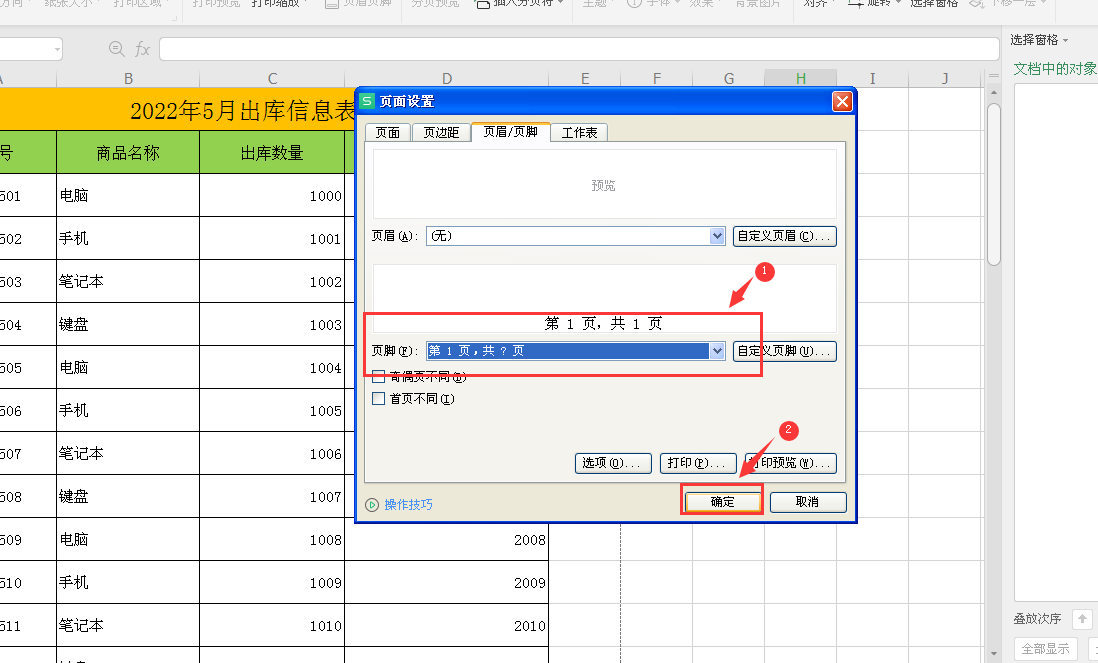Click the up arrow icon next to 叠放次序

(1082, 619)
